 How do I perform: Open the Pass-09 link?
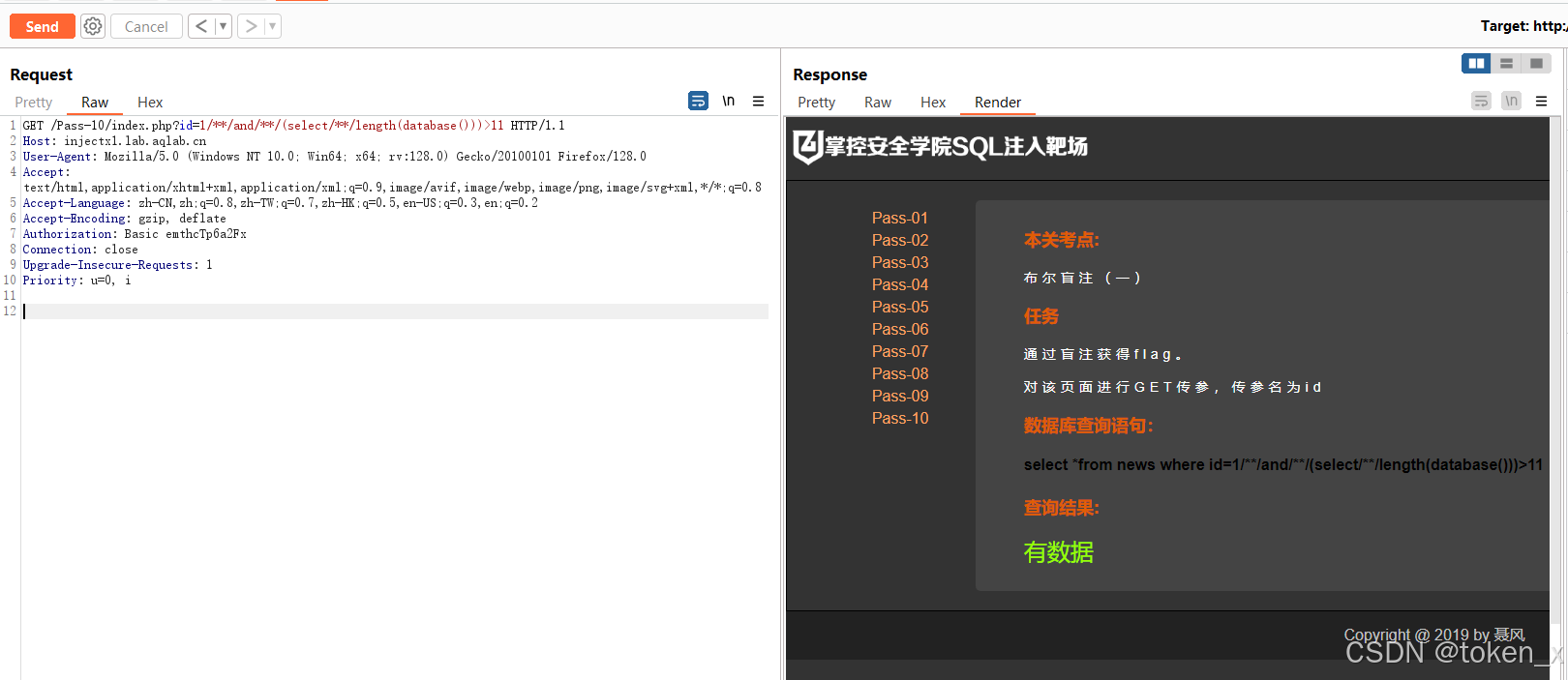[x=899, y=397]
